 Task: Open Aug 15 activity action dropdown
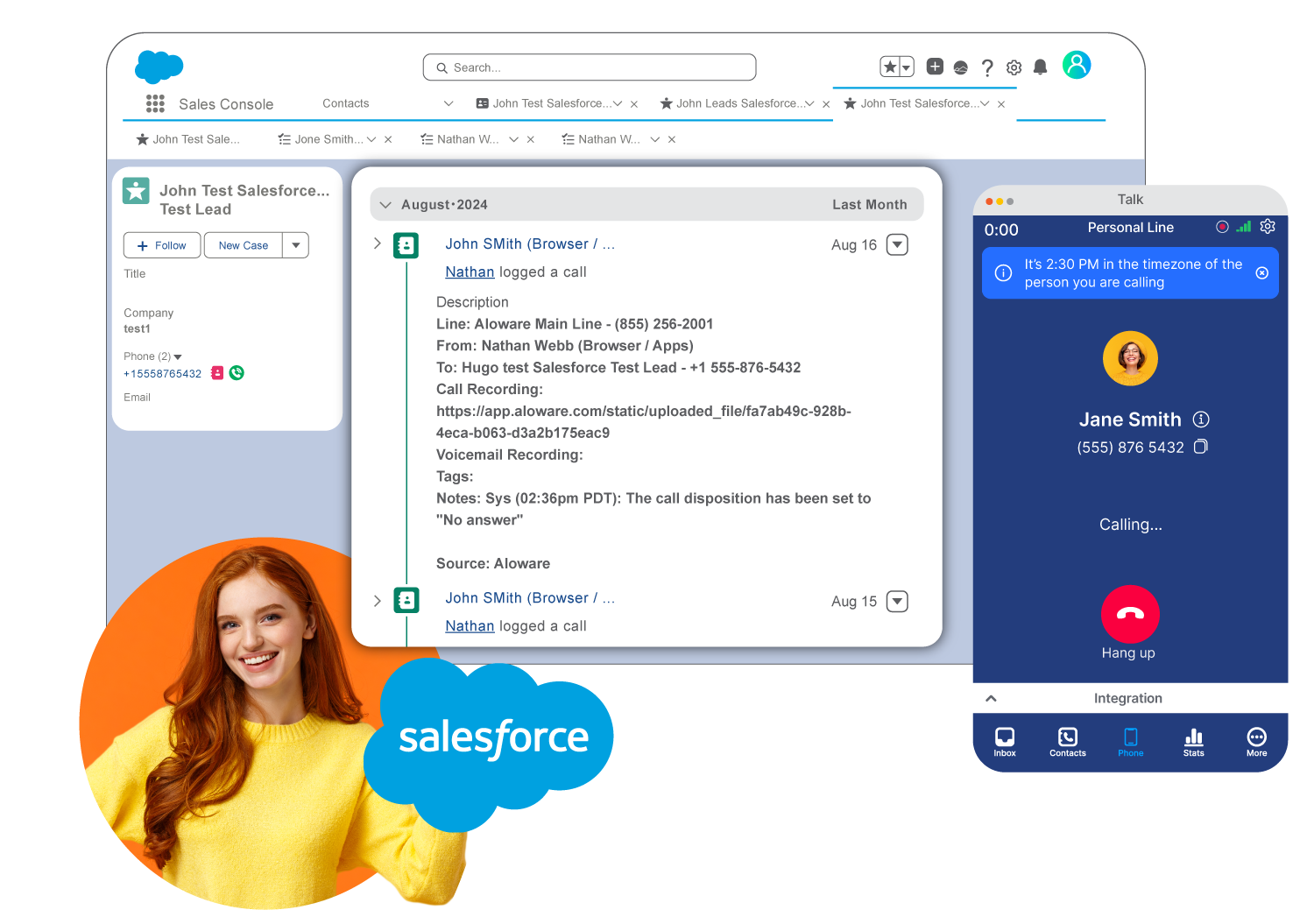point(897,601)
